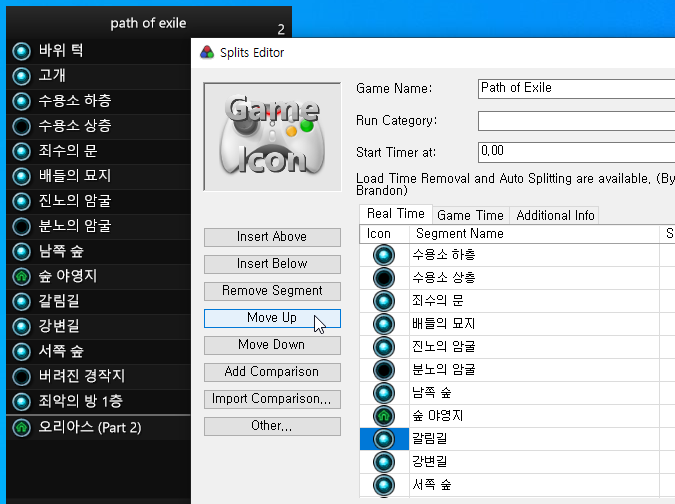Click the 강변길 row in timer list
The width and height of the screenshot is (675, 504).
[99, 326]
